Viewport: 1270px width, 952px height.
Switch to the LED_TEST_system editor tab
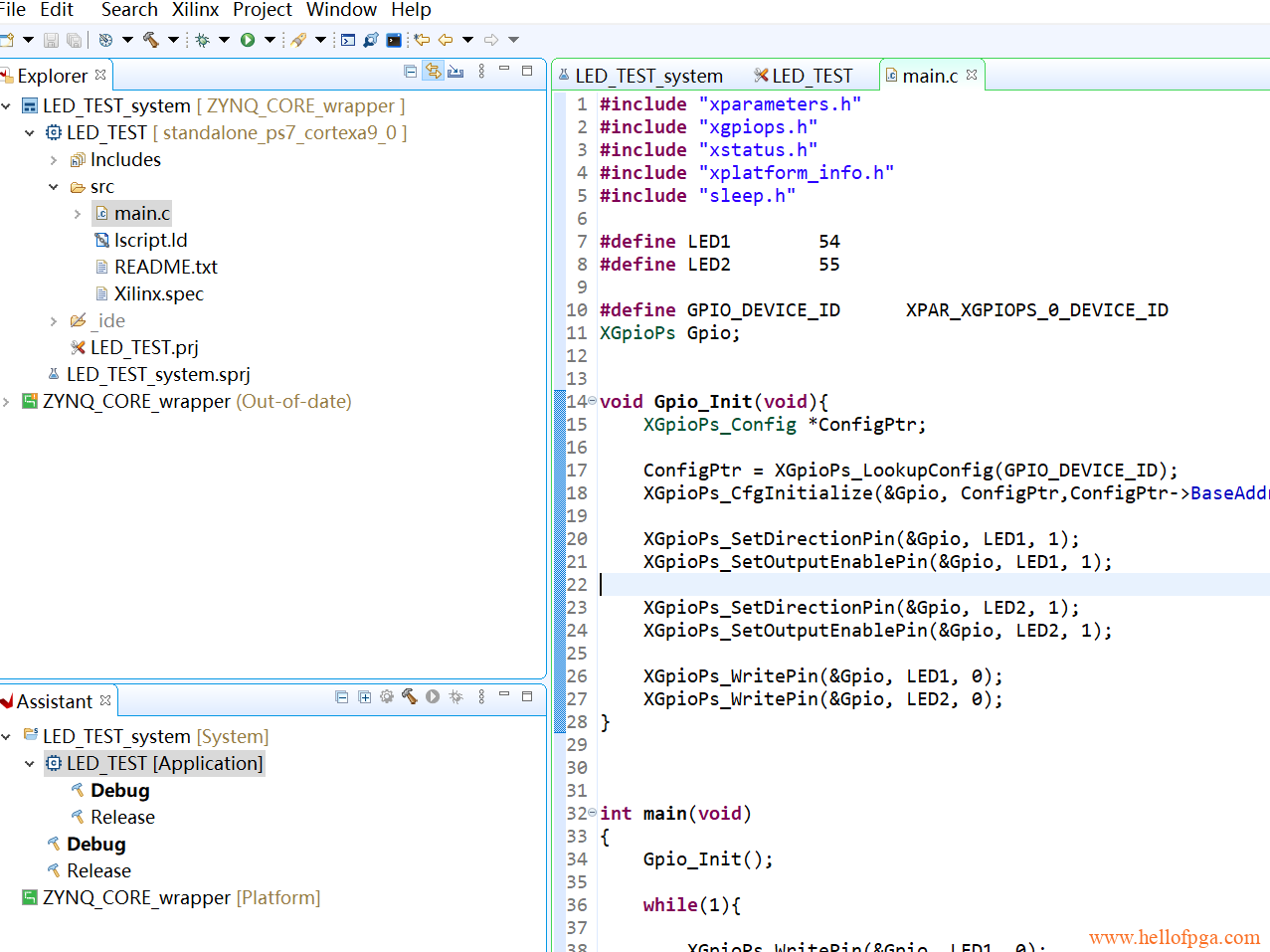(647, 76)
